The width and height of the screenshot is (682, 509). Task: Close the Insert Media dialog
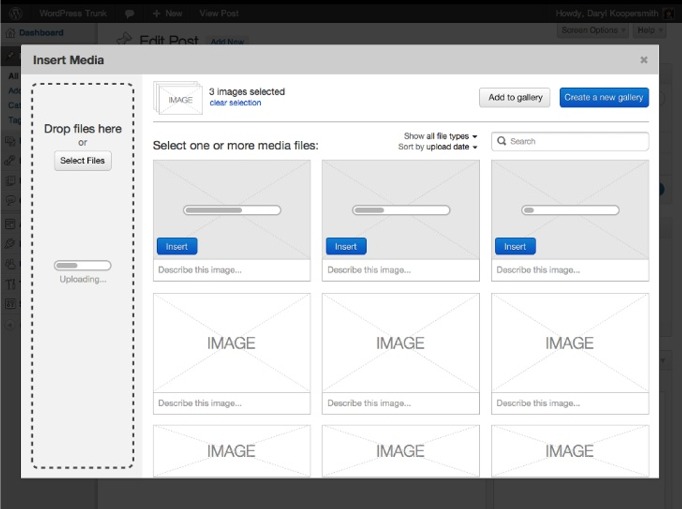[x=644, y=60]
